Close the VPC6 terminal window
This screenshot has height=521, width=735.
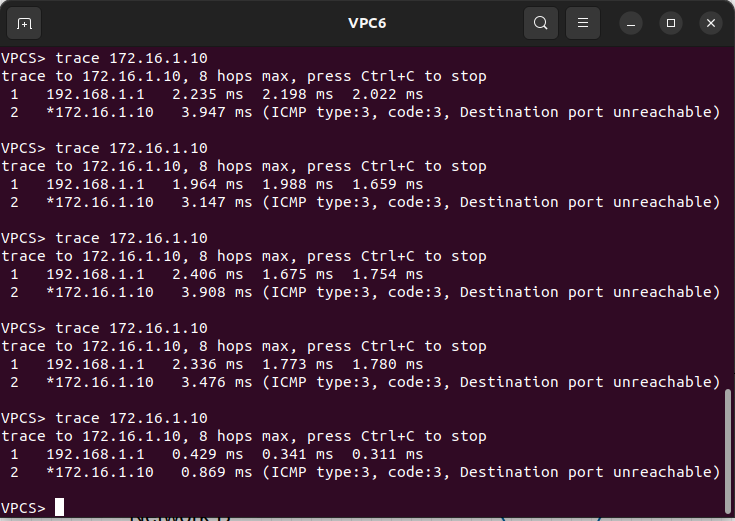[x=710, y=23]
